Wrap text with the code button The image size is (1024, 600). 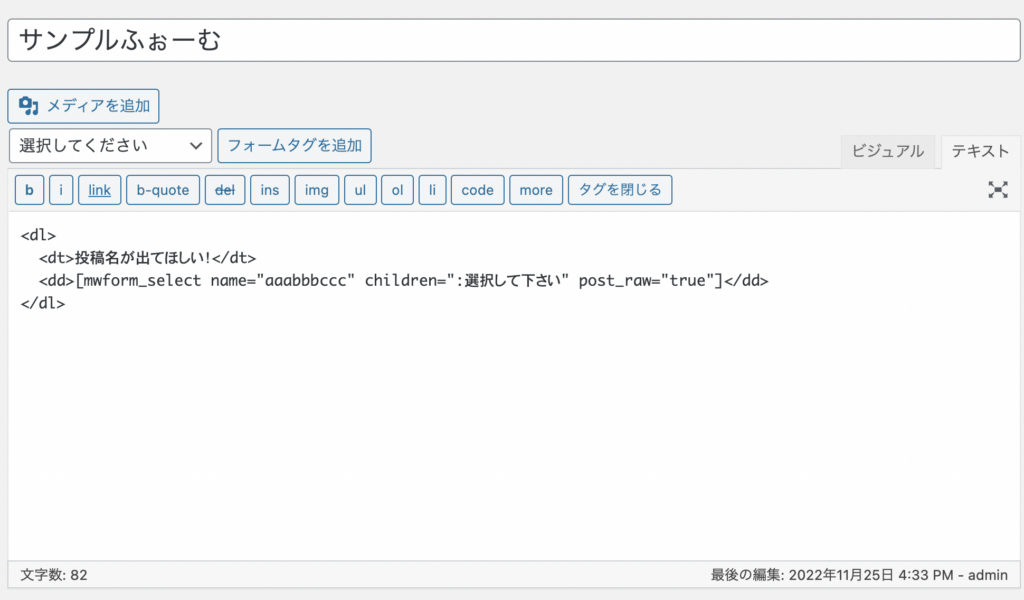coord(477,190)
